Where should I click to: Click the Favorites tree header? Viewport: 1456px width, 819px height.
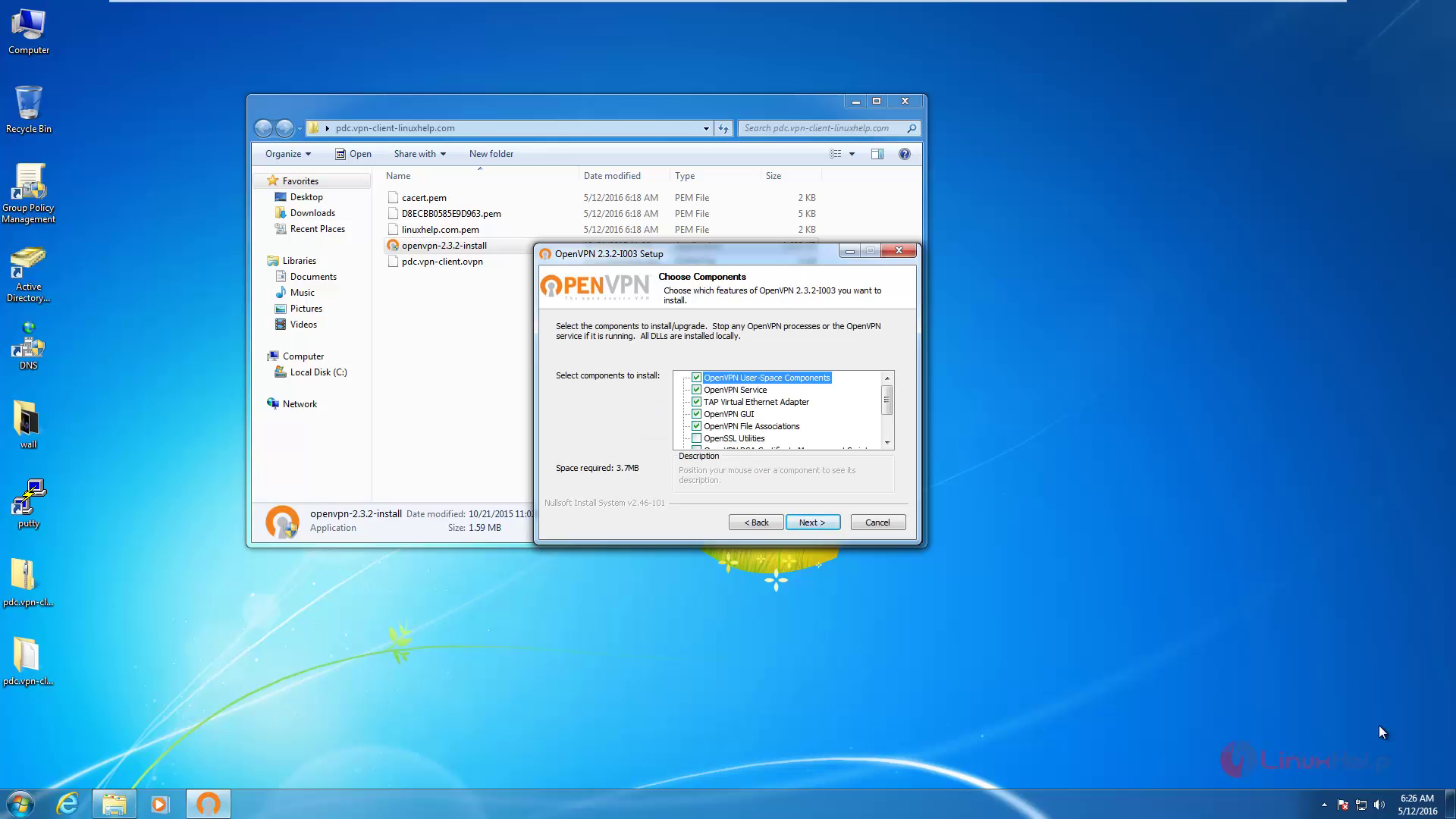(300, 181)
